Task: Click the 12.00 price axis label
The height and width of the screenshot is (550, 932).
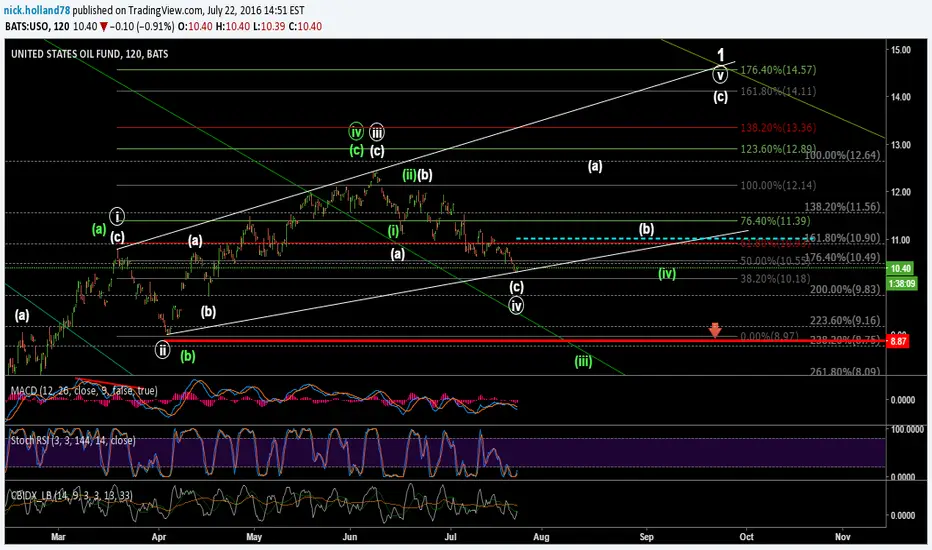Action: (900, 192)
